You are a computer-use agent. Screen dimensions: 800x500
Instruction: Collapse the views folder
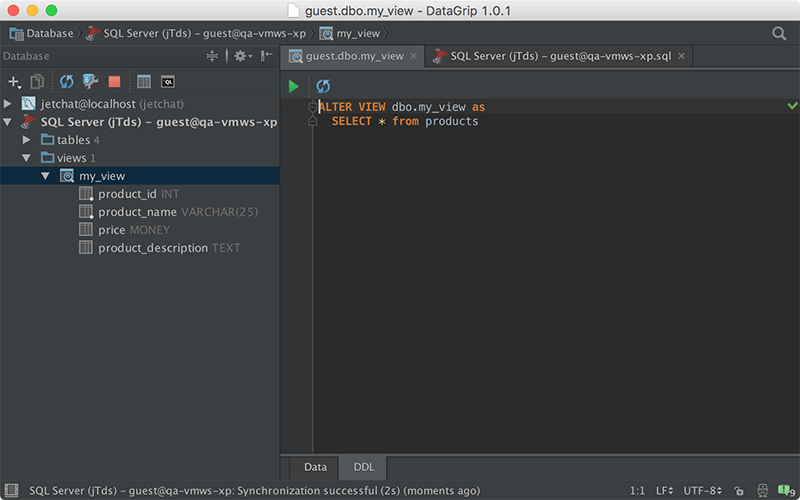click(27, 158)
